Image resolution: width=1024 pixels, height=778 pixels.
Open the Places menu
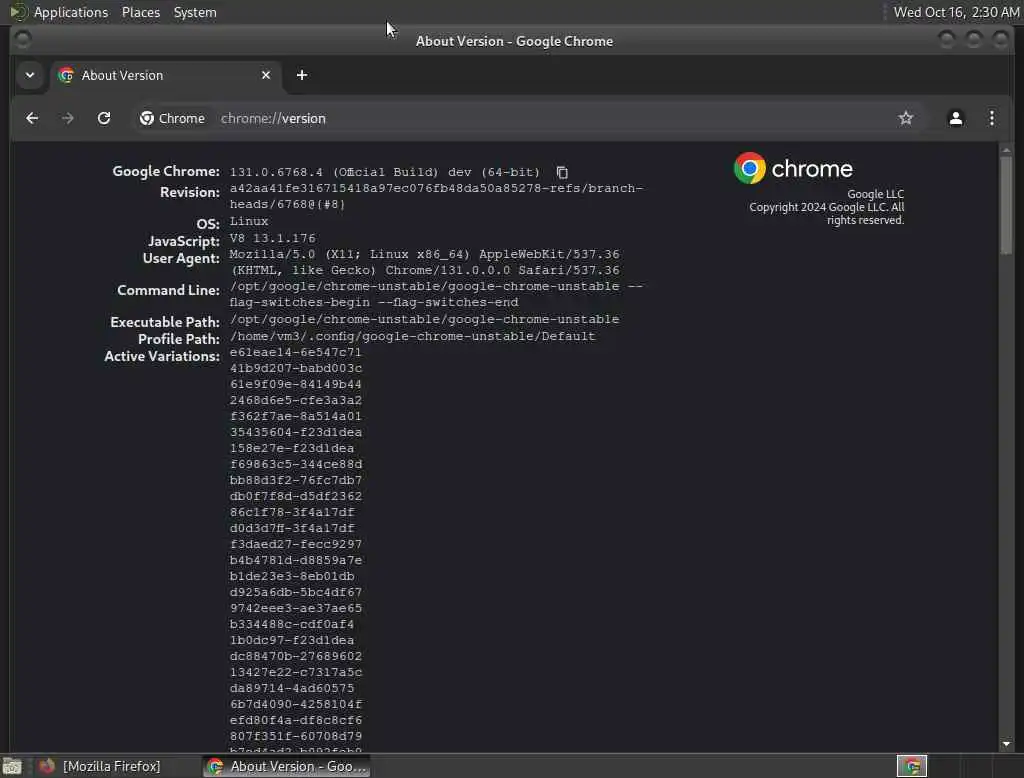pyautogui.click(x=140, y=12)
